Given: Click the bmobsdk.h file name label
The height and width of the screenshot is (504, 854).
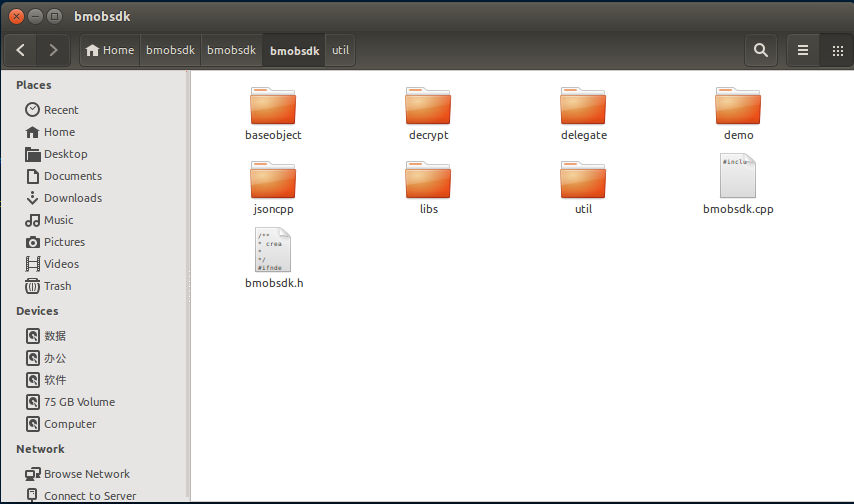Looking at the screenshot, I should (x=274, y=283).
